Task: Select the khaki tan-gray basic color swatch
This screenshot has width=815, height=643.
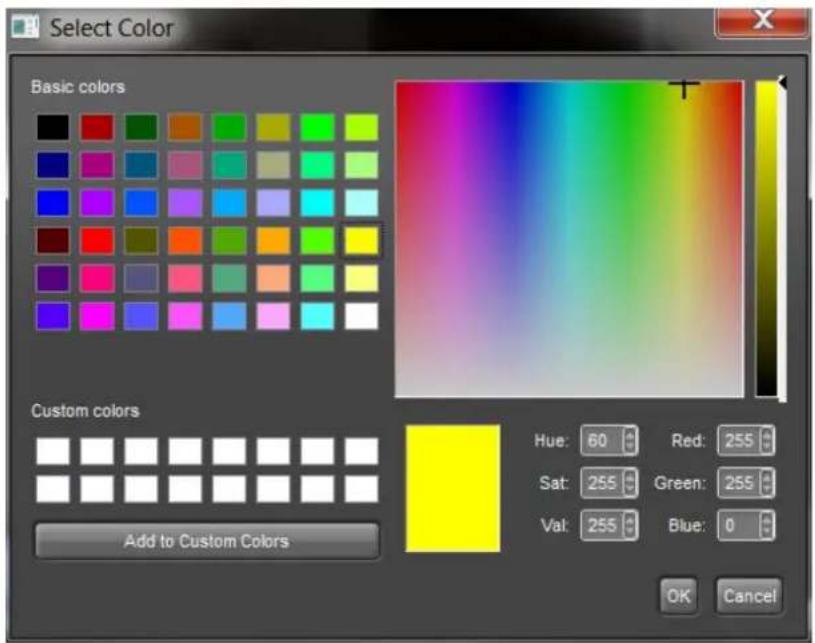Action: coord(273,165)
